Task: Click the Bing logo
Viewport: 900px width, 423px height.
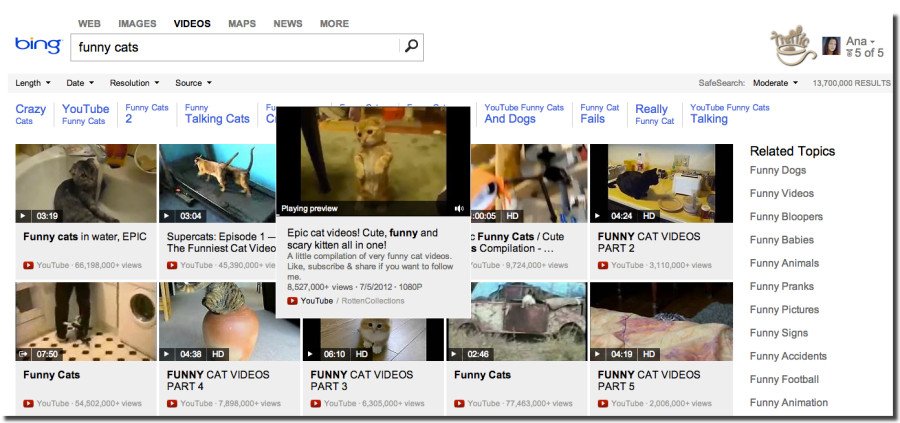Action: (x=38, y=45)
